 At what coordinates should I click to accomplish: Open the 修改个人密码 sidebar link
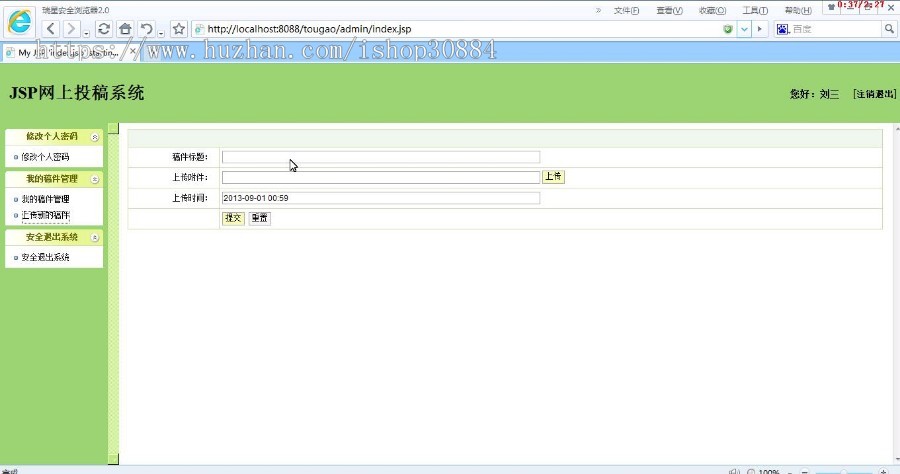(45, 157)
